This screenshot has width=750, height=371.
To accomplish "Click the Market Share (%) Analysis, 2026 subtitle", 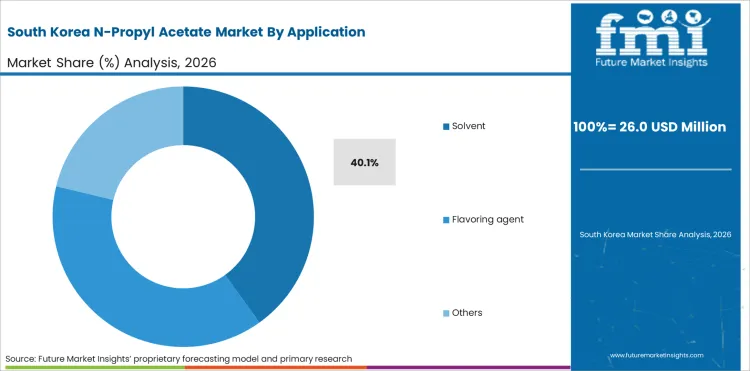I will point(111,63).
